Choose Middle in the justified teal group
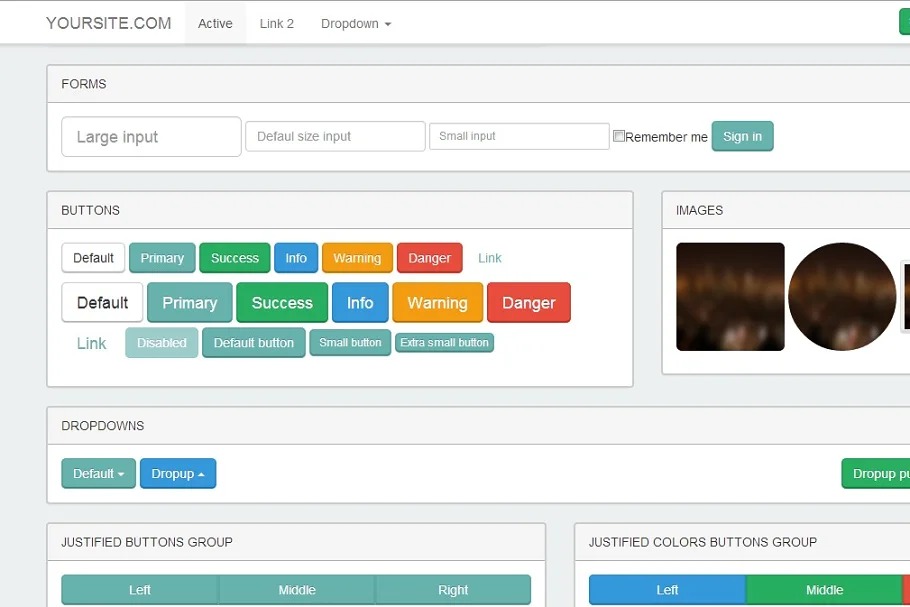Viewport: 910px width, 607px height. click(x=297, y=590)
